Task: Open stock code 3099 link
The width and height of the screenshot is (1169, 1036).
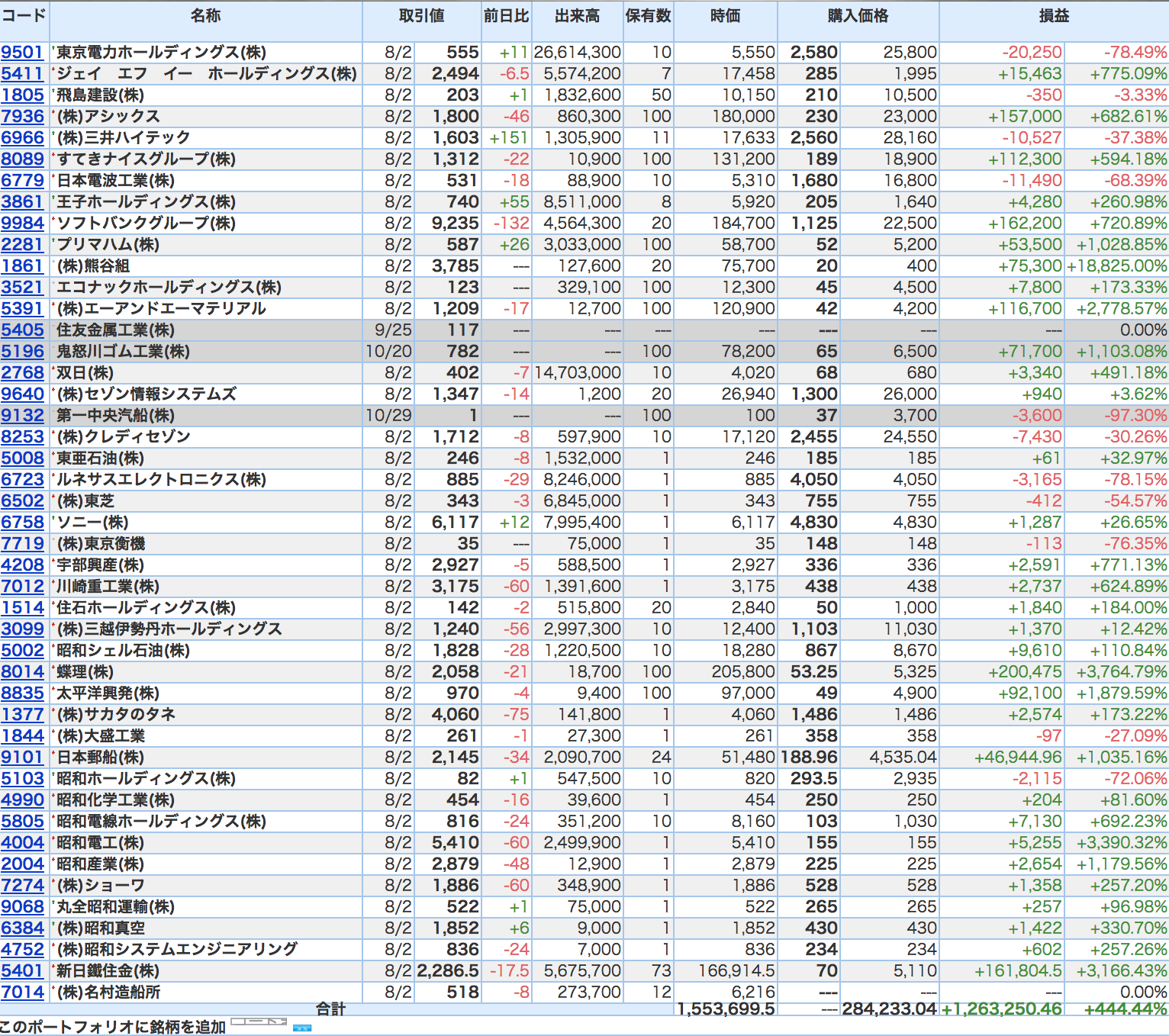Action: pyautogui.click(x=22, y=629)
